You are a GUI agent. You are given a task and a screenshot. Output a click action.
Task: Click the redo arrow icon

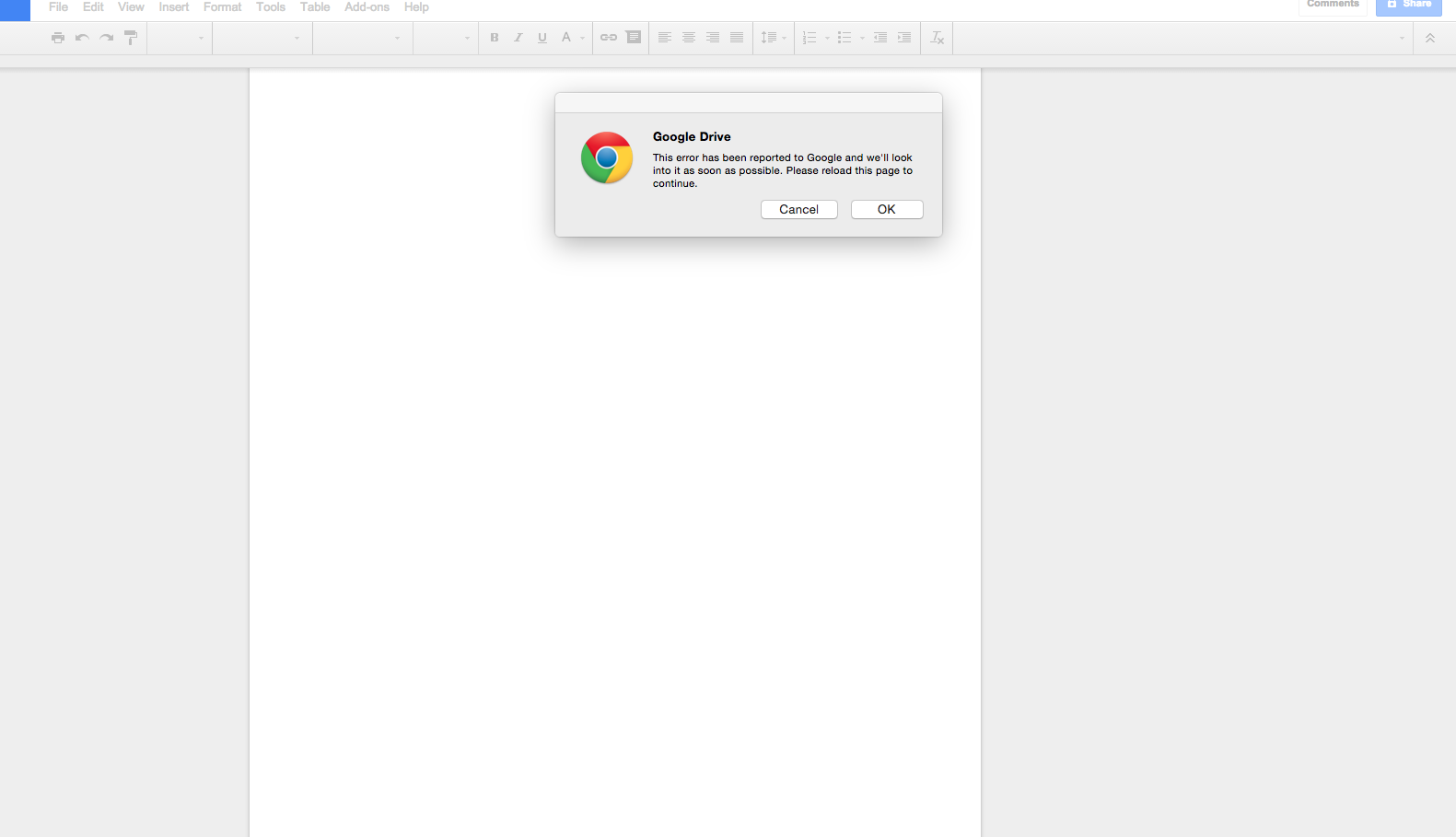[107, 38]
